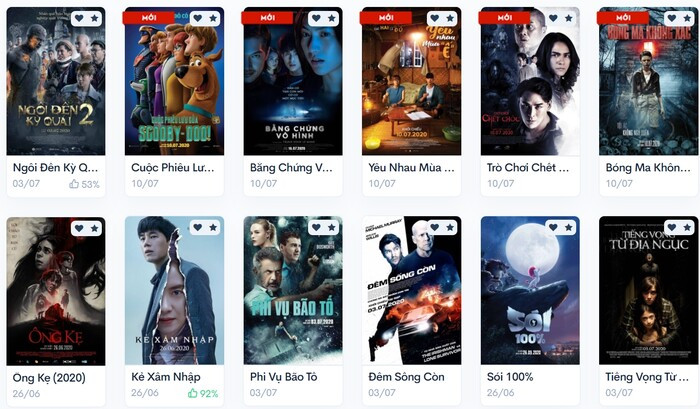The image size is (700, 409).
Task: Click heart icon on Ông Kẹ poster
Action: coord(79,228)
